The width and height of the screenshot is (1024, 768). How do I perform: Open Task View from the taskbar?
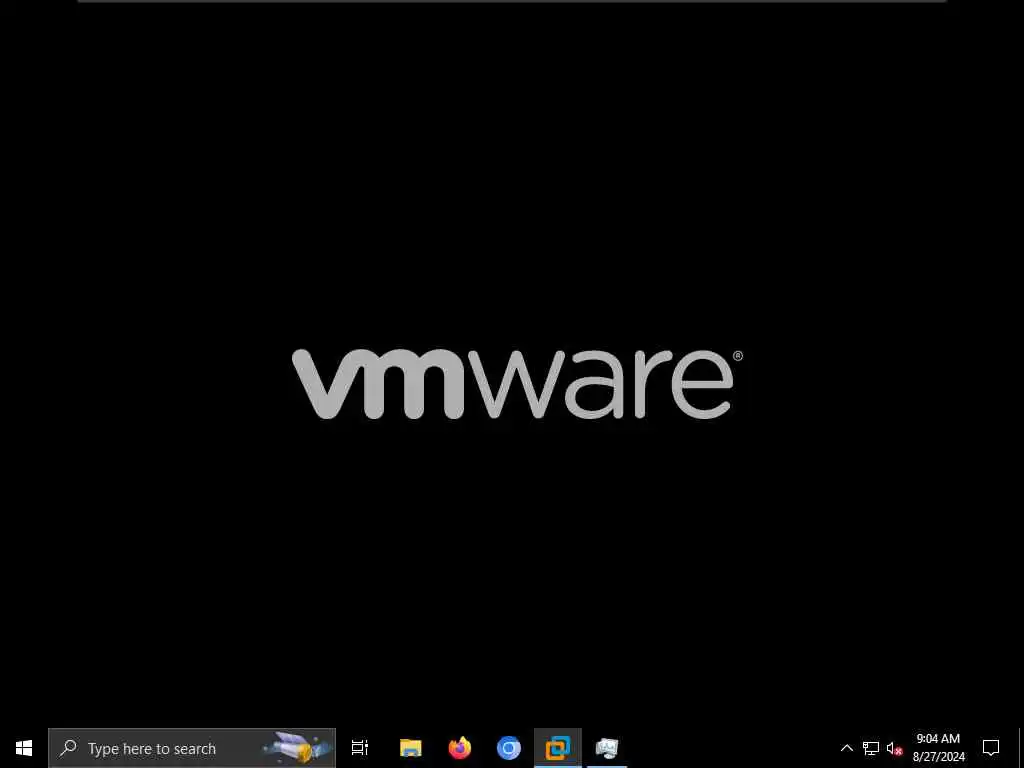360,748
